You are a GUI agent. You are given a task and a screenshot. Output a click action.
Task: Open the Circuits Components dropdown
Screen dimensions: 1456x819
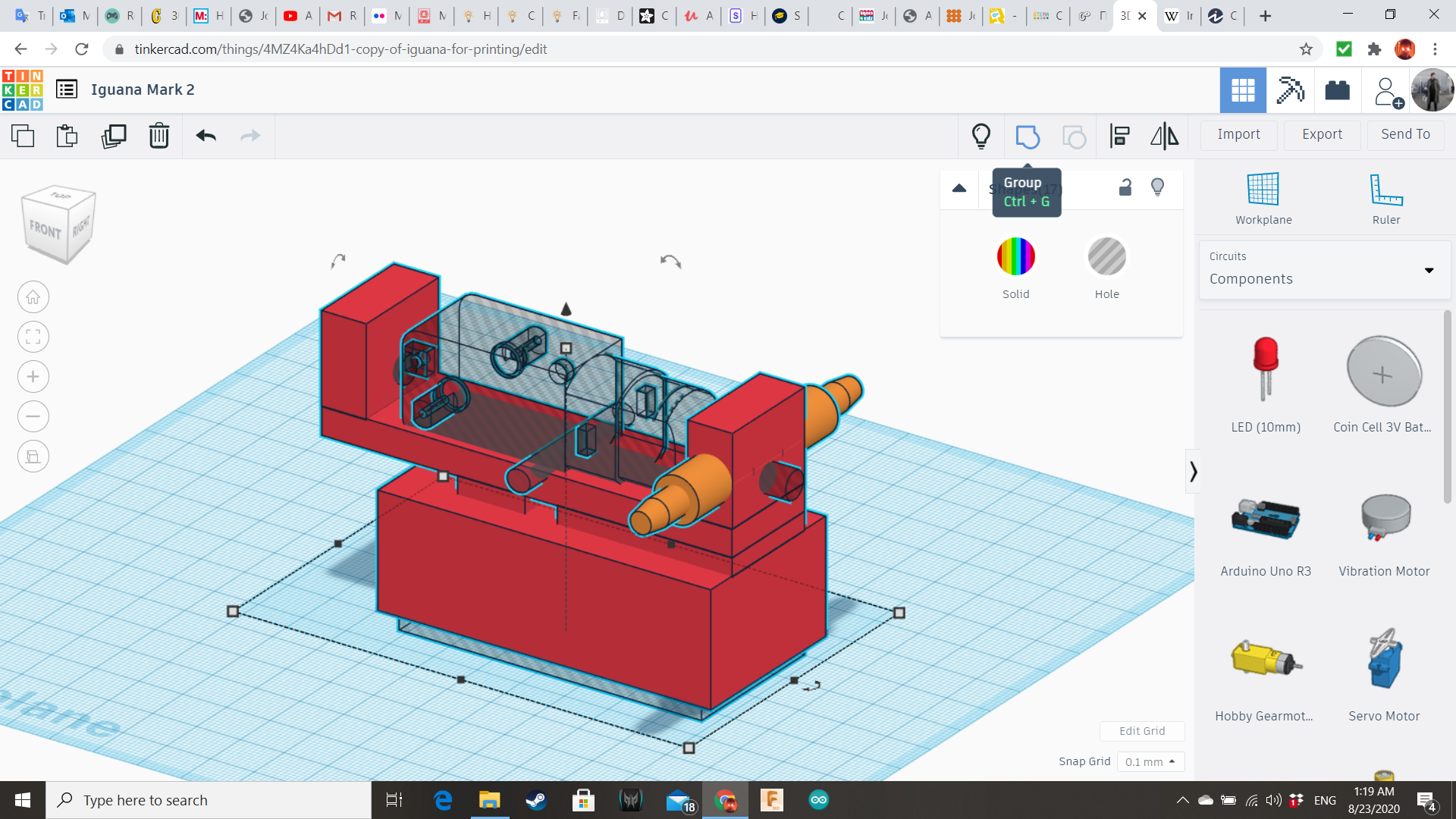click(1323, 270)
